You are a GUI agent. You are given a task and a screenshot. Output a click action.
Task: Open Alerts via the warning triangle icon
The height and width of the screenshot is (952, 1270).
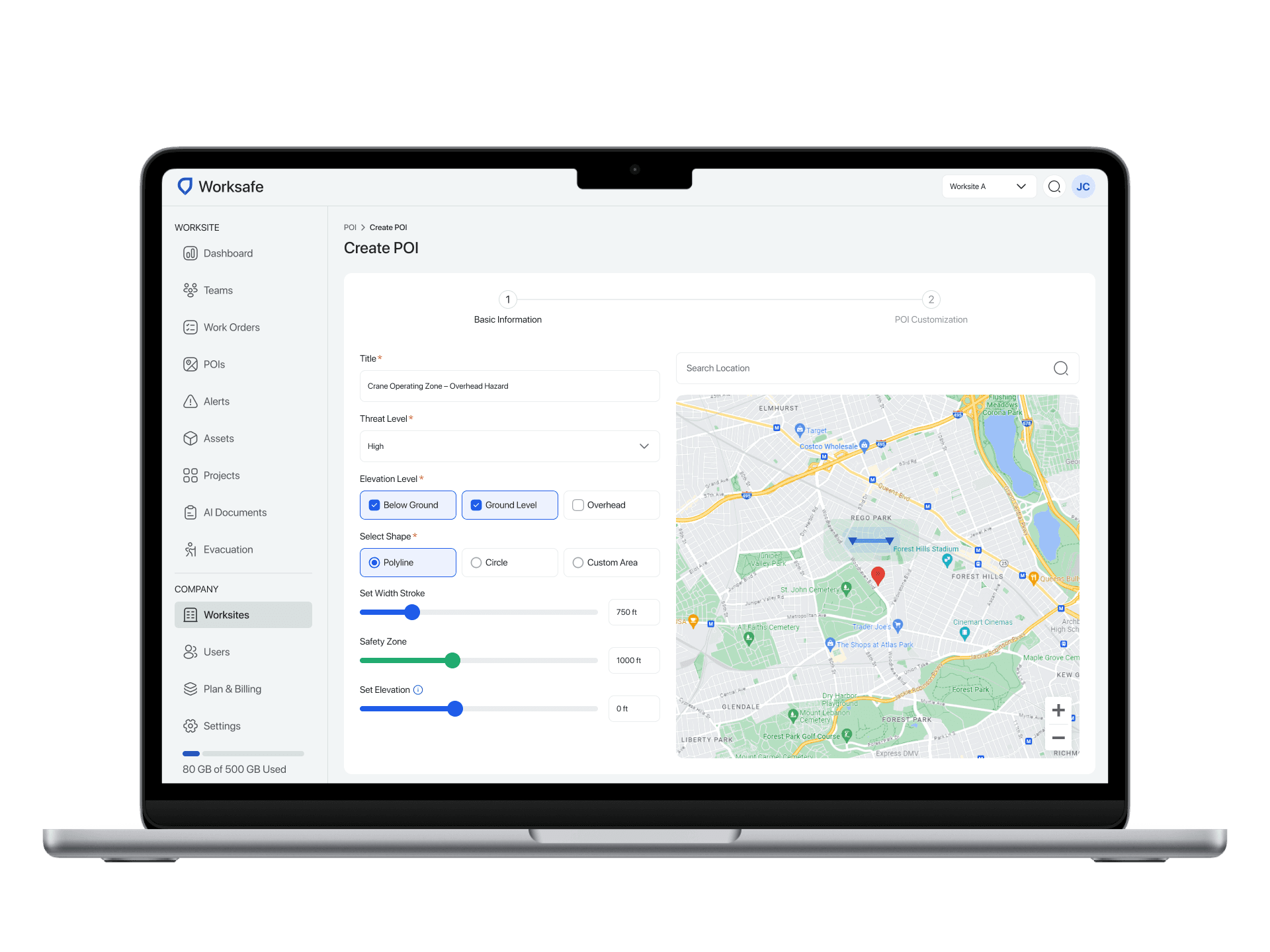coord(190,401)
